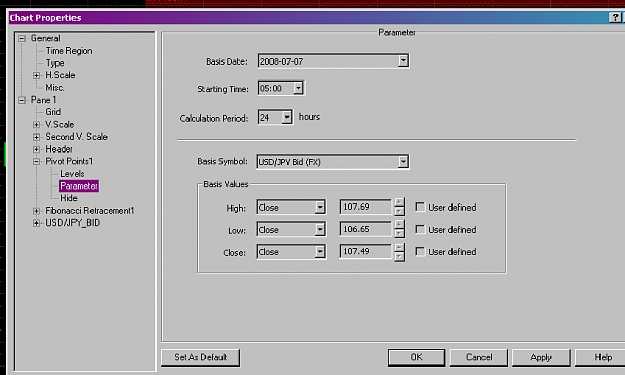
Task: Enable User defined for High
Action: pyautogui.click(x=420, y=207)
